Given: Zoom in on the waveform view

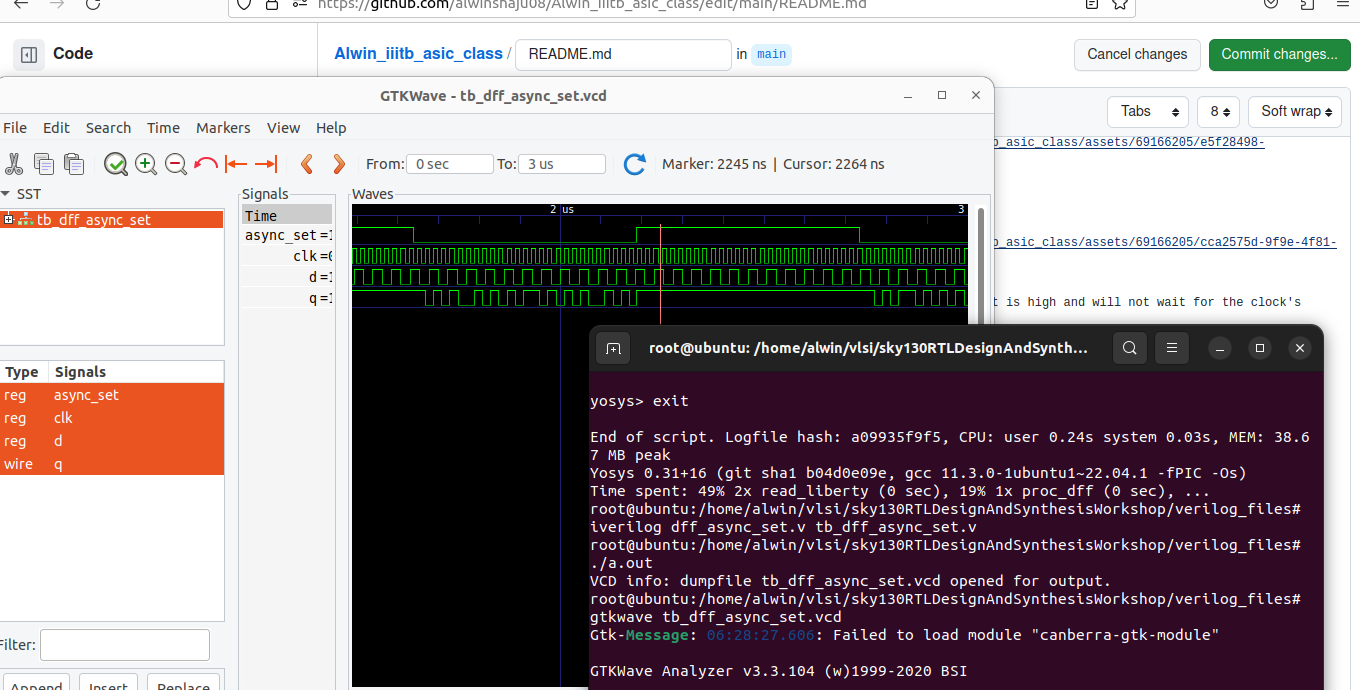Looking at the screenshot, I should click(146, 164).
